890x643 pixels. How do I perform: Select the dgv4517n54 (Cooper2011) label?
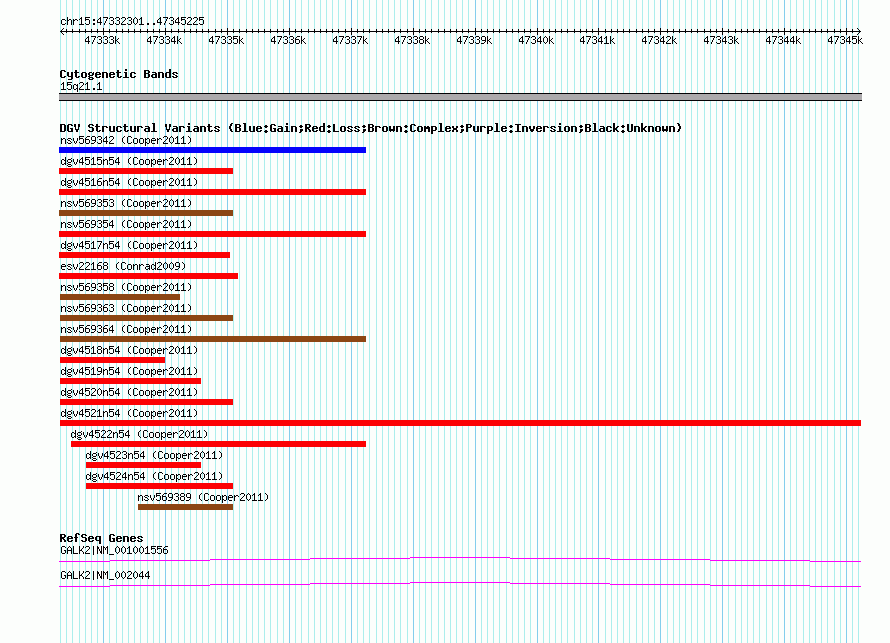(x=129, y=245)
